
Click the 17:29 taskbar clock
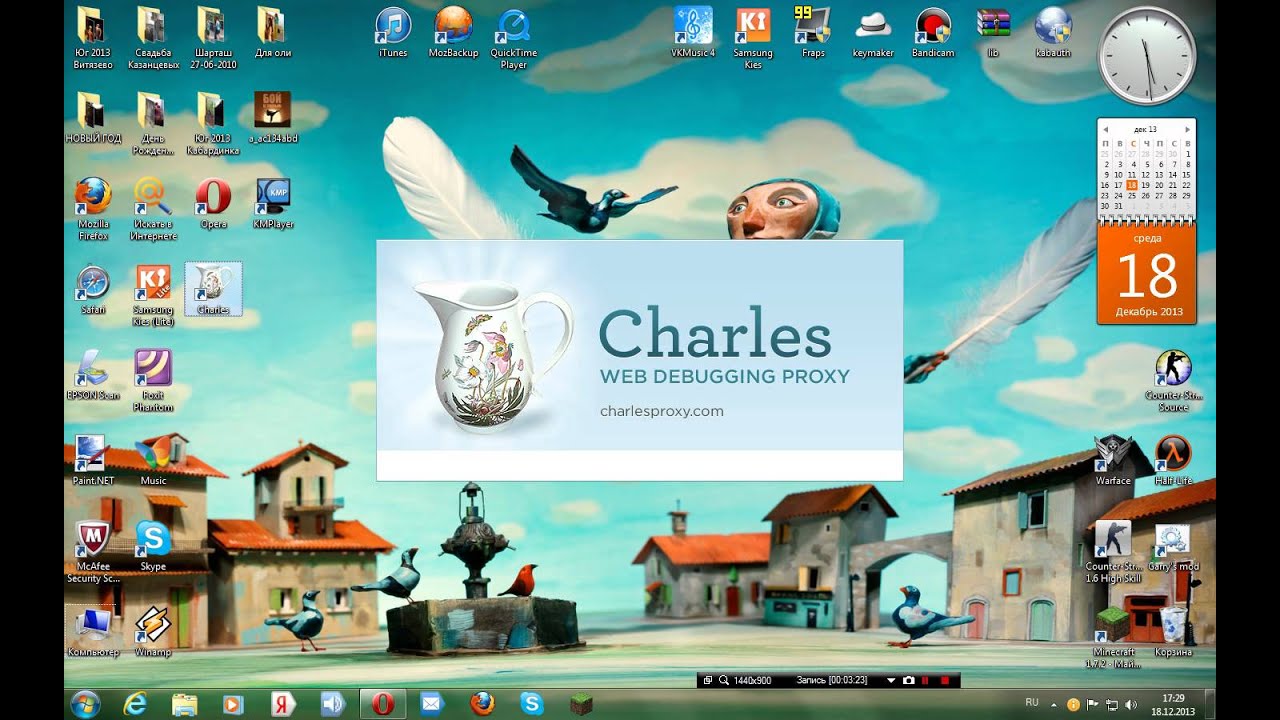click(1173, 704)
